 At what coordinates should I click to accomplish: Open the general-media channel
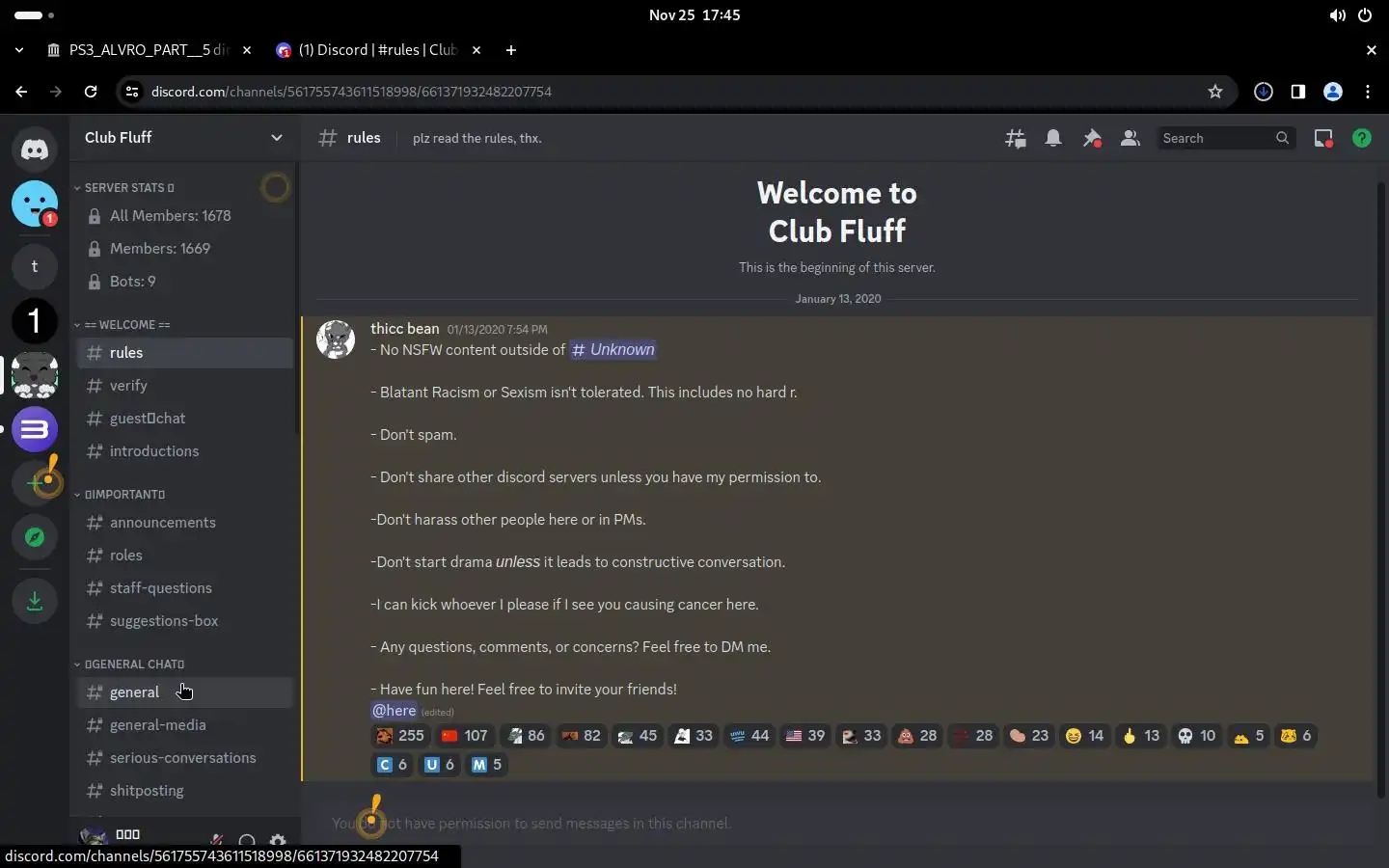pos(184,725)
